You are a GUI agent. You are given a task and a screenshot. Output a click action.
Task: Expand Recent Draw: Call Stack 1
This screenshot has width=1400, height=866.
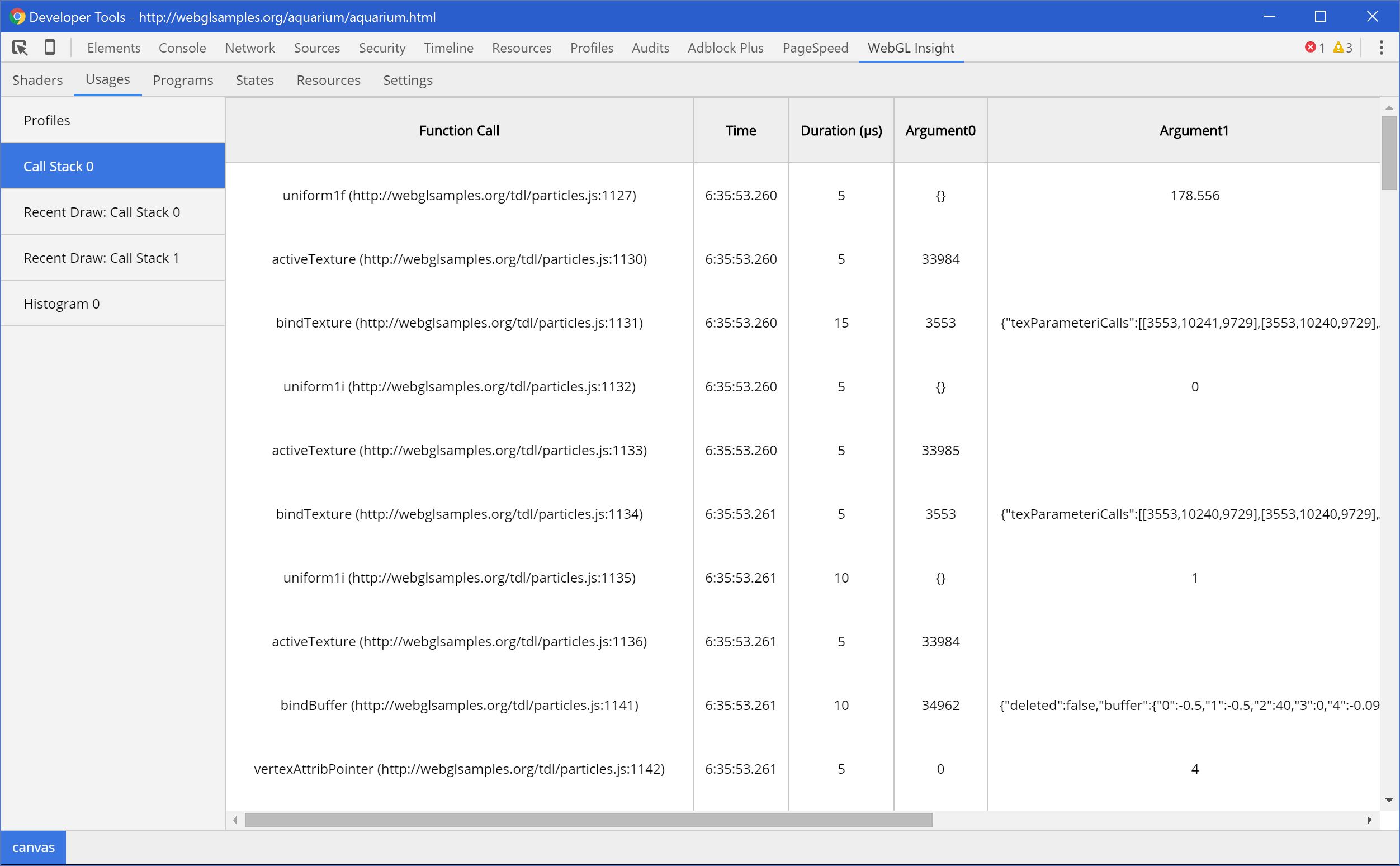(x=102, y=257)
